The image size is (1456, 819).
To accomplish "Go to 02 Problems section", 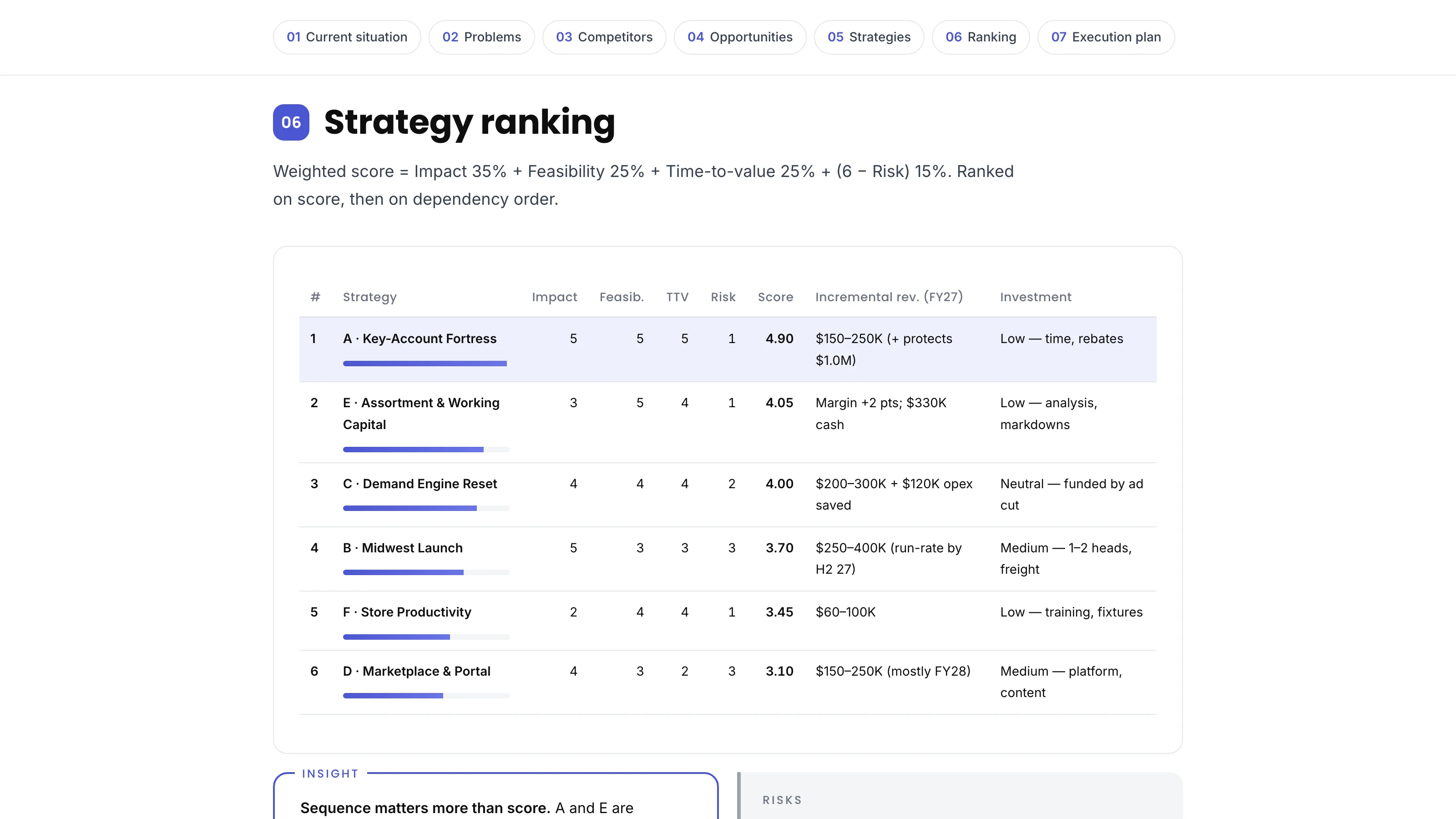I will coord(481,37).
